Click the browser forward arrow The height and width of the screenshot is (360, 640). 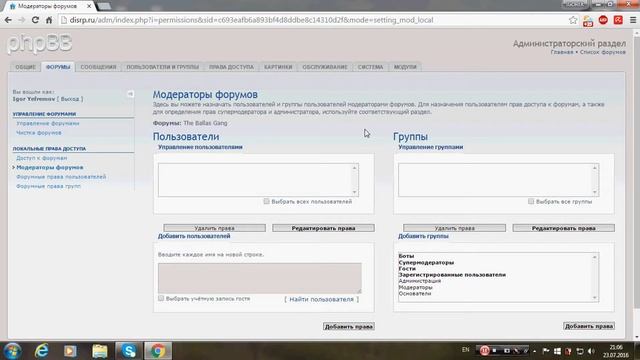pos(22,20)
